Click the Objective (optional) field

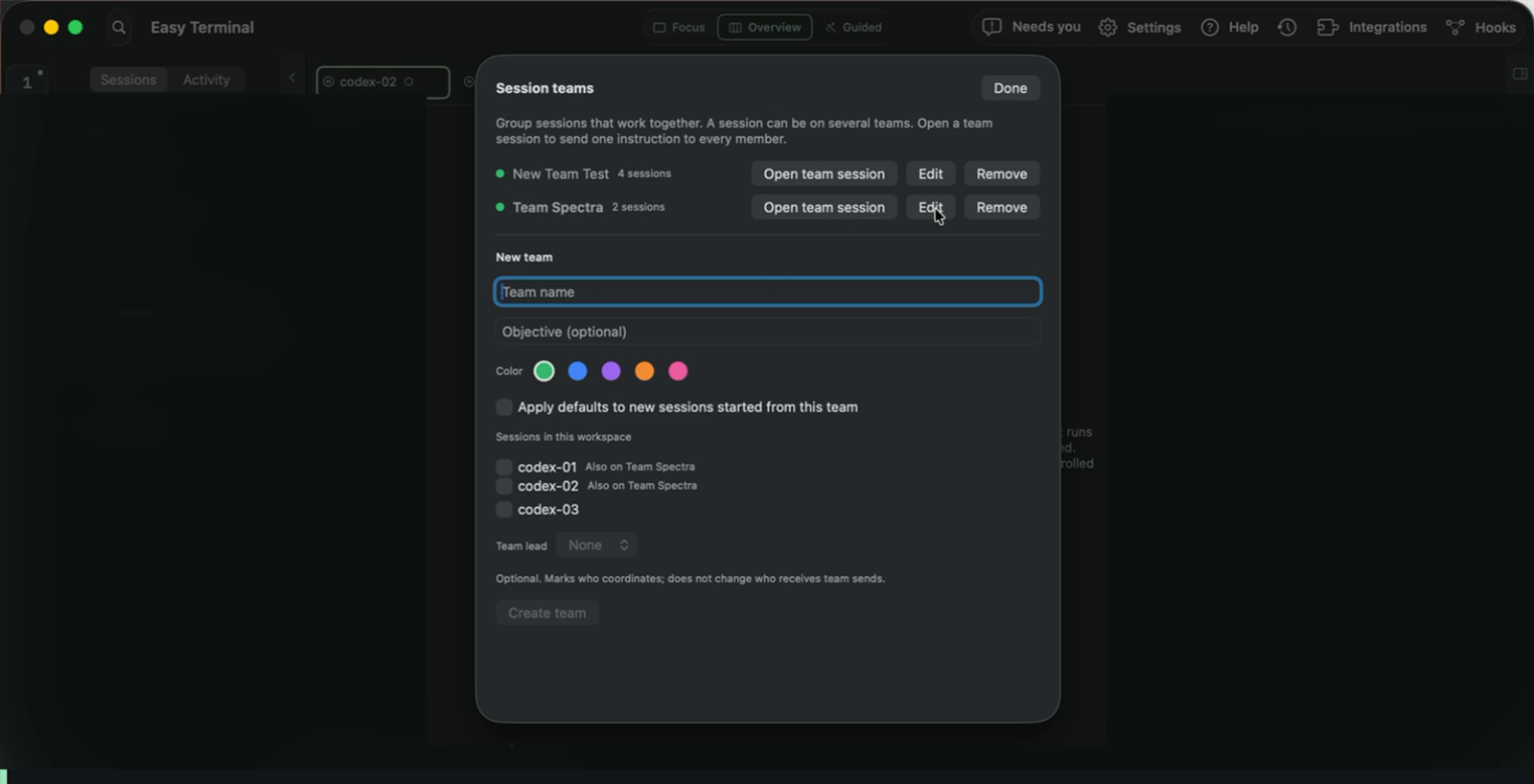(x=767, y=332)
